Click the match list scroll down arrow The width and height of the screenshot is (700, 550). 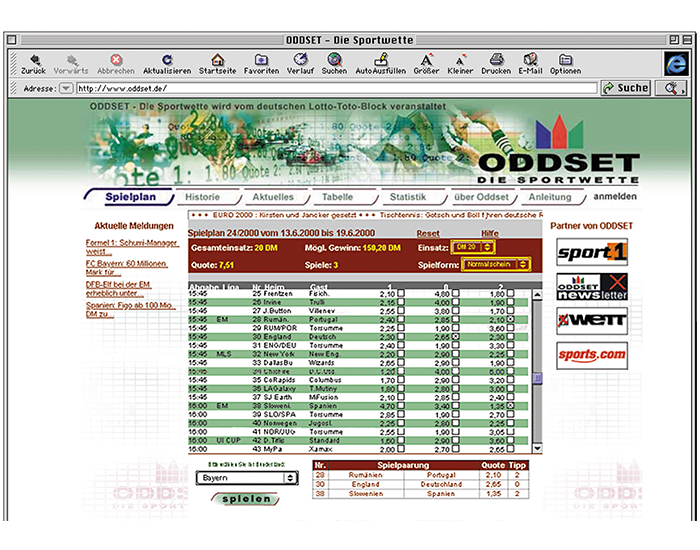(x=538, y=448)
